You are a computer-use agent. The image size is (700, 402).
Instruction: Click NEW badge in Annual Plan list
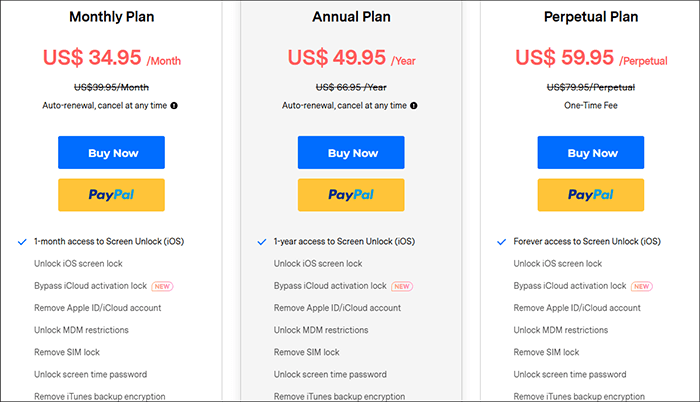pos(402,286)
